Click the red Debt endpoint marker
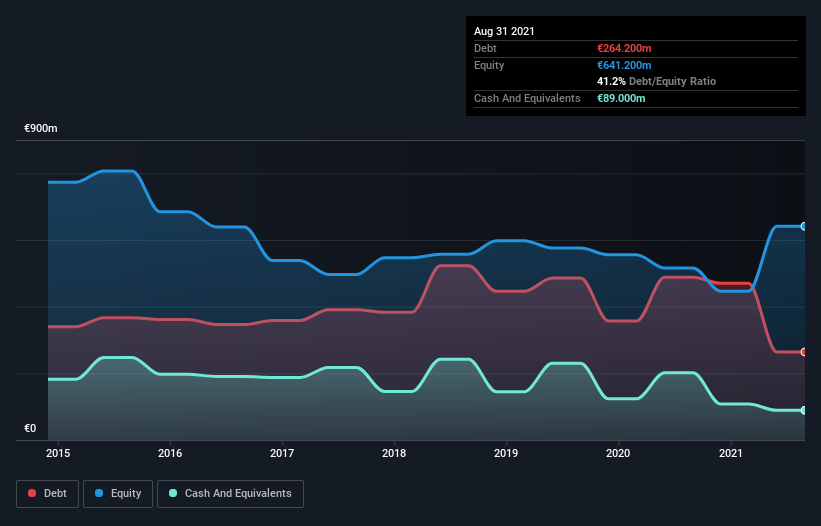This screenshot has height=526, width=821. (x=804, y=352)
